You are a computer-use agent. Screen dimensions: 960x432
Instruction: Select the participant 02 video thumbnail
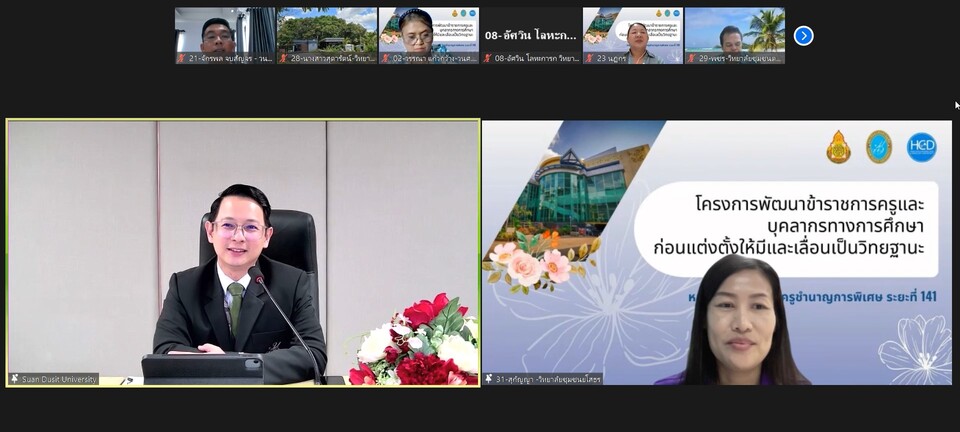coord(428,30)
